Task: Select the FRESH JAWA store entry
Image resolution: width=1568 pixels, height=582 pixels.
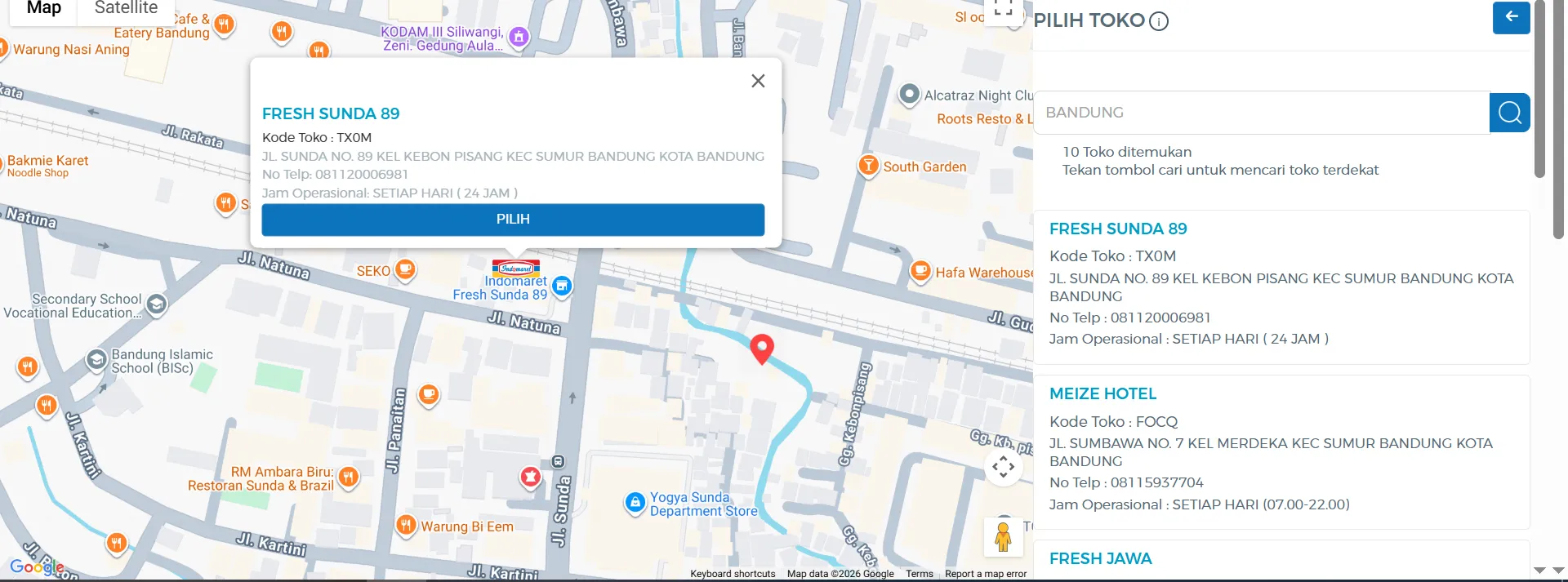Action: (1281, 560)
